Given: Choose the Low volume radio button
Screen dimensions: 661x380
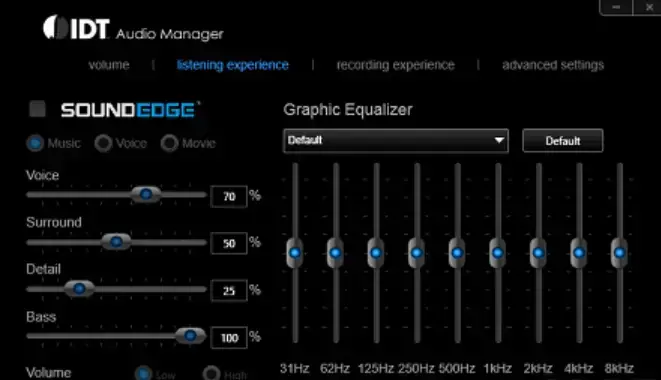Looking at the screenshot, I should 143,373.
